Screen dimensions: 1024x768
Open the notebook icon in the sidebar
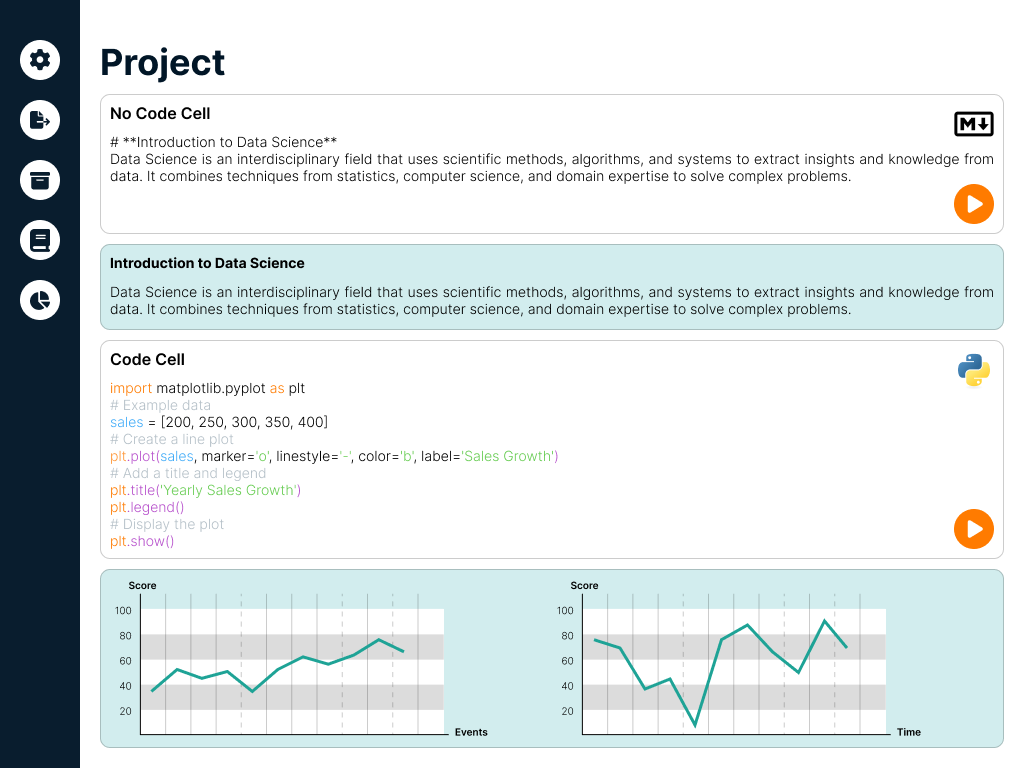[x=40, y=240]
